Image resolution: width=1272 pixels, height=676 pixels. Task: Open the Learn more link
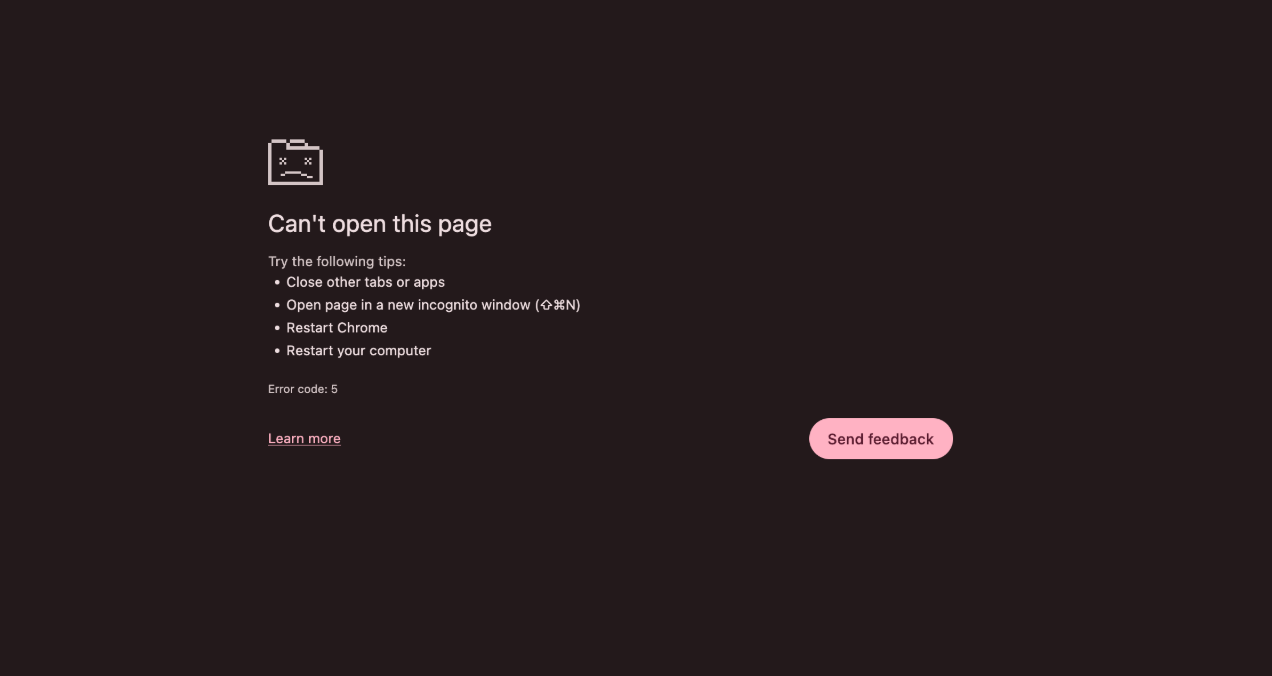coord(304,439)
